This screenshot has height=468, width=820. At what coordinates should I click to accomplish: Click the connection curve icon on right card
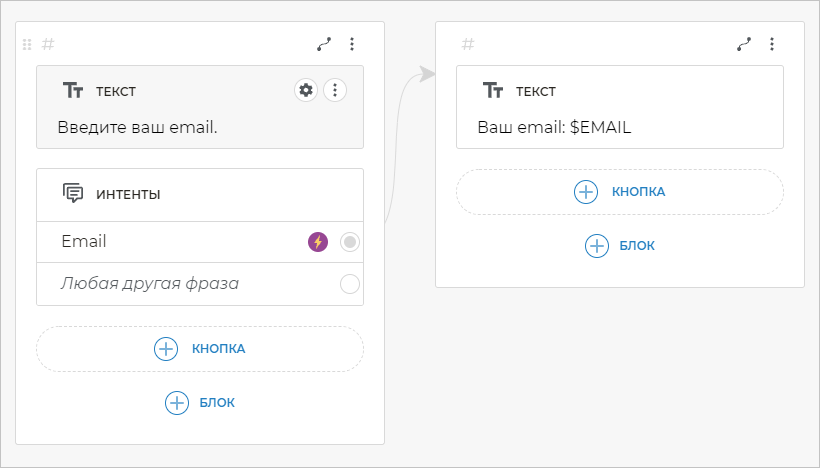744,44
